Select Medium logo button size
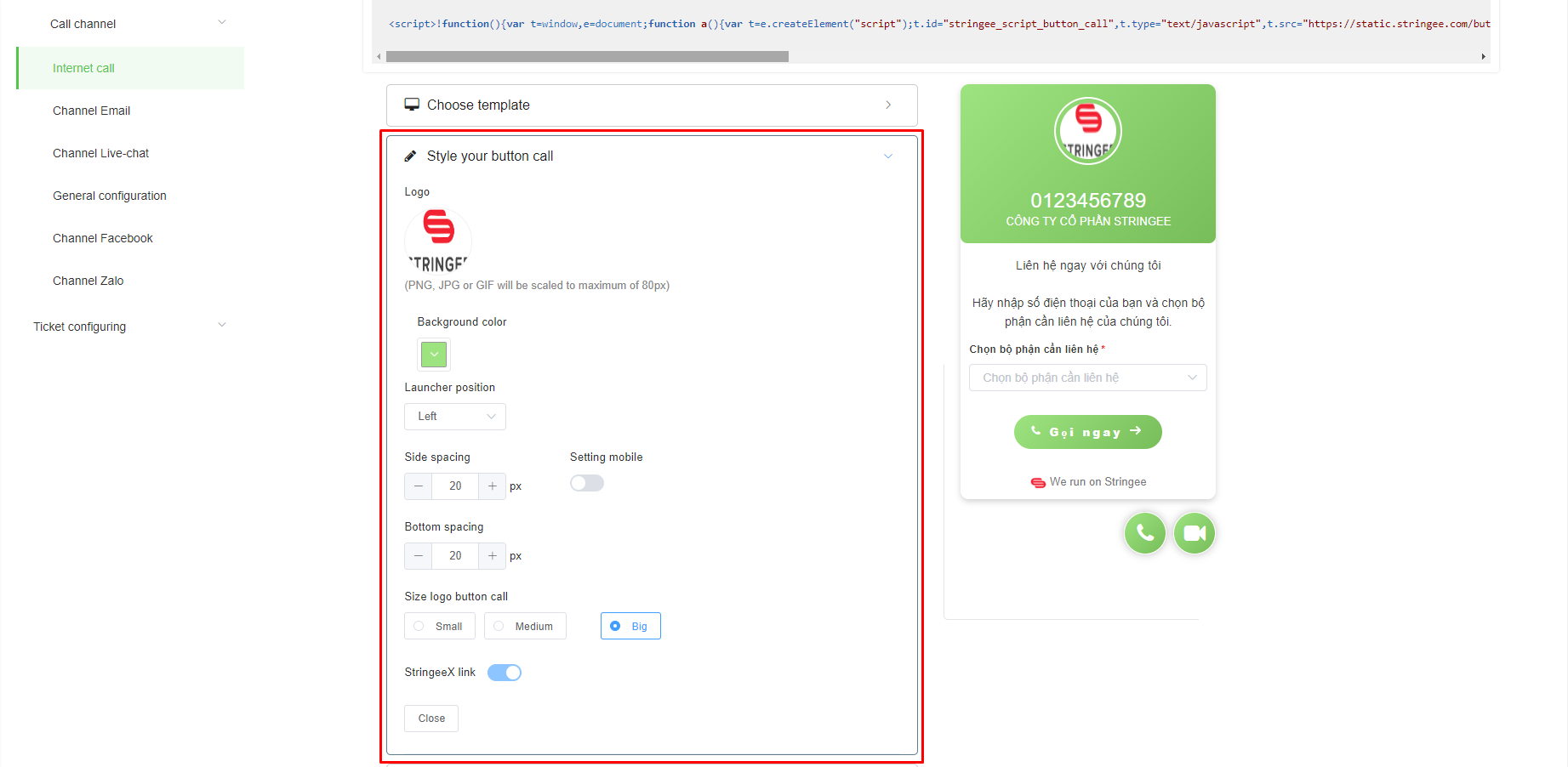Screen dimensions: 1568x767 [524, 627]
